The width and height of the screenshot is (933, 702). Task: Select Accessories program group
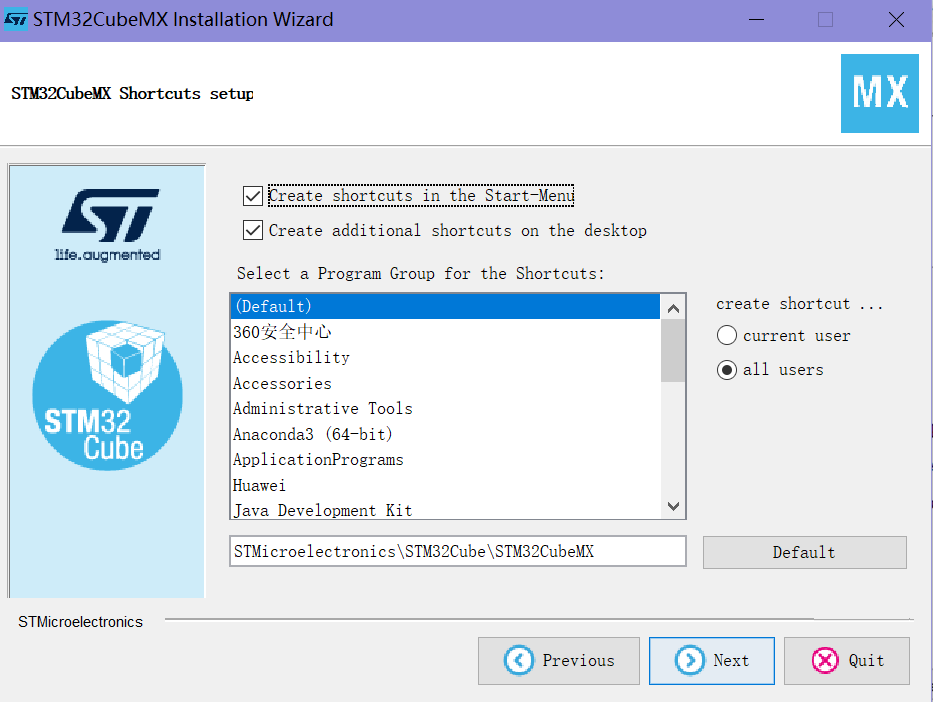pyautogui.click(x=445, y=383)
